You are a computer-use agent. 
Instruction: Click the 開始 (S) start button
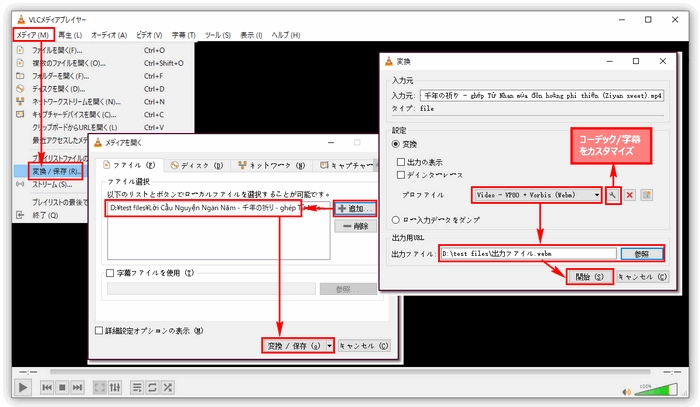pyautogui.click(x=590, y=277)
